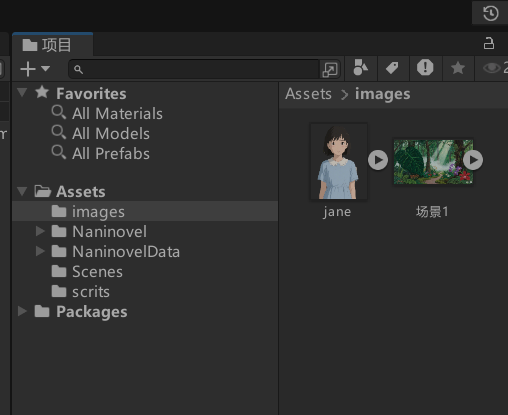Toggle the project panel lock icon
Image resolution: width=508 pixels, height=415 pixels.
click(x=489, y=44)
